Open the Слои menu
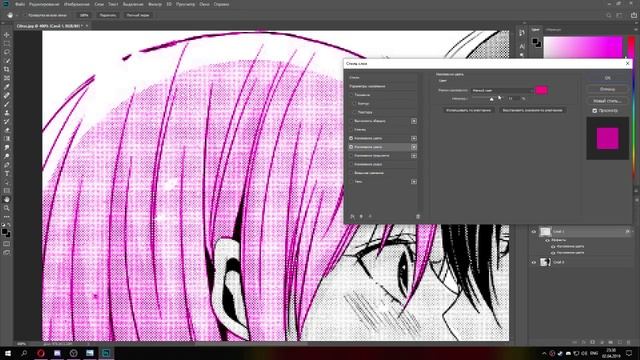This screenshot has height=360, width=640. [x=99, y=4]
